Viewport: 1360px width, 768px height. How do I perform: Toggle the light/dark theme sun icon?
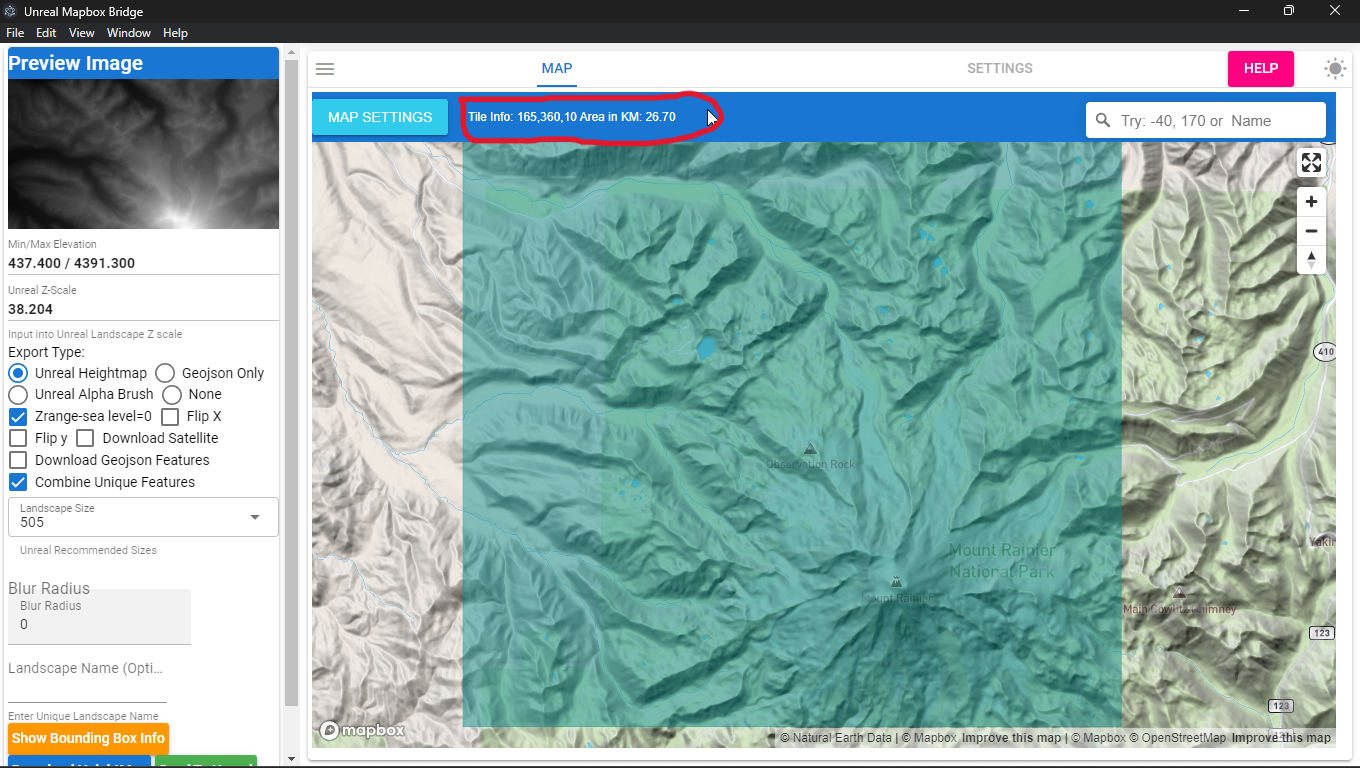[x=1335, y=69]
